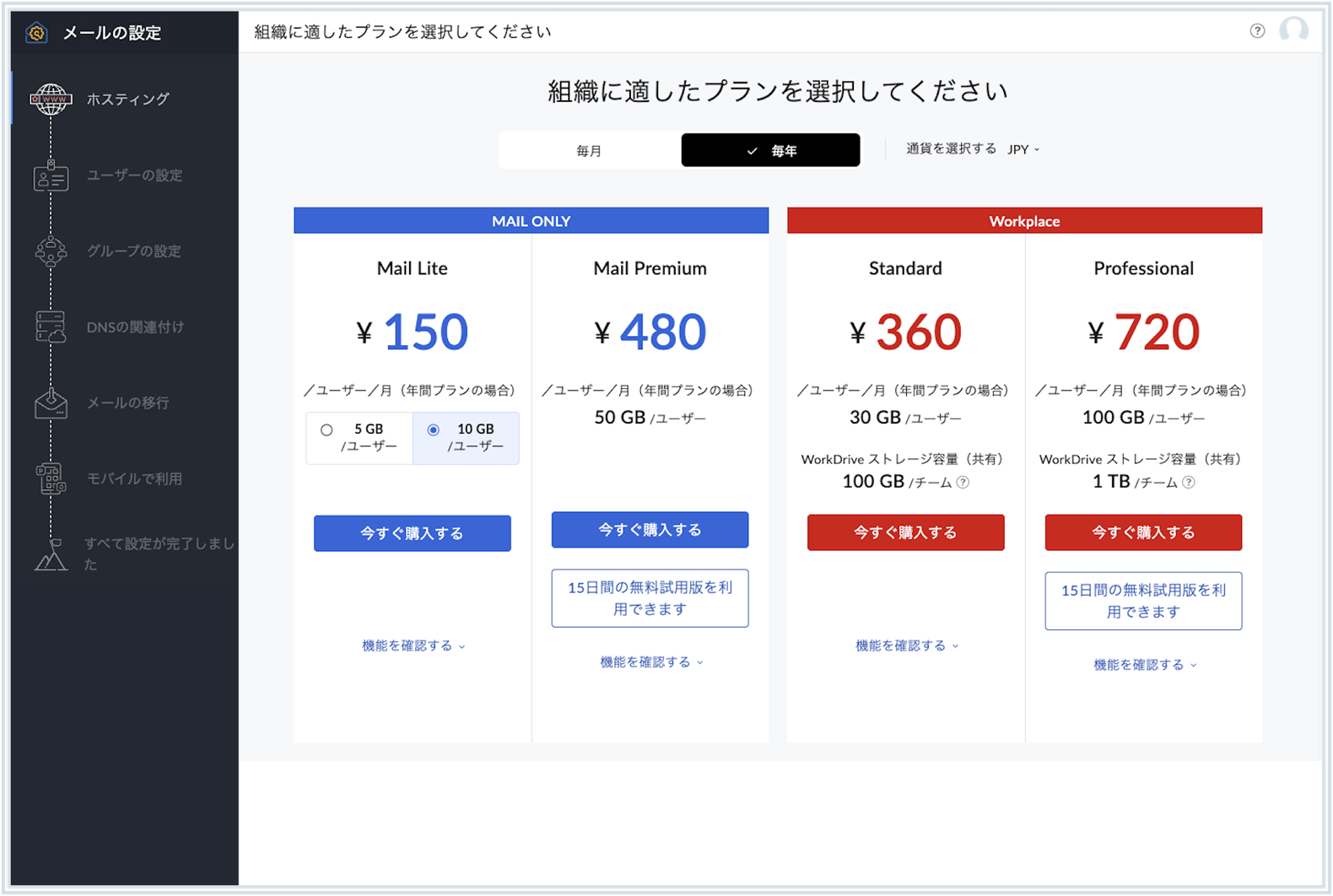The image size is (1333, 896).
Task: Click the mail migration envelope icon
Action: click(x=51, y=403)
